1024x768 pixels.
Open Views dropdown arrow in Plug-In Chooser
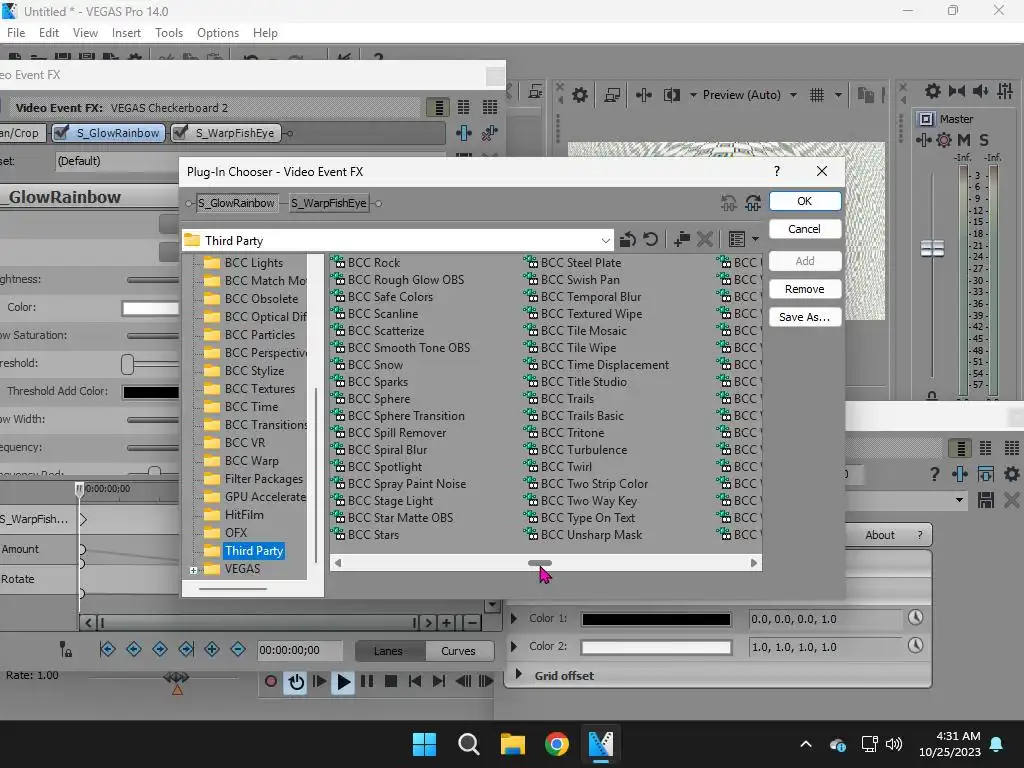coord(756,240)
